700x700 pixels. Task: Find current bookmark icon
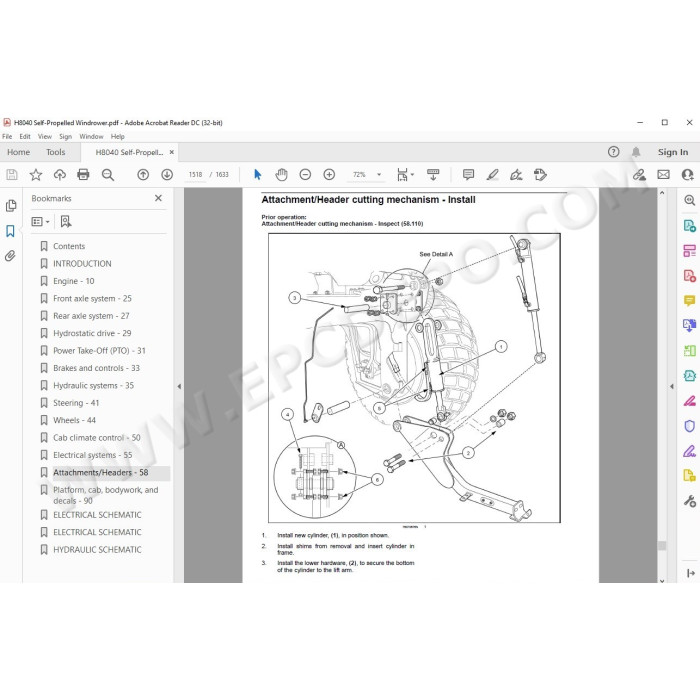66,221
